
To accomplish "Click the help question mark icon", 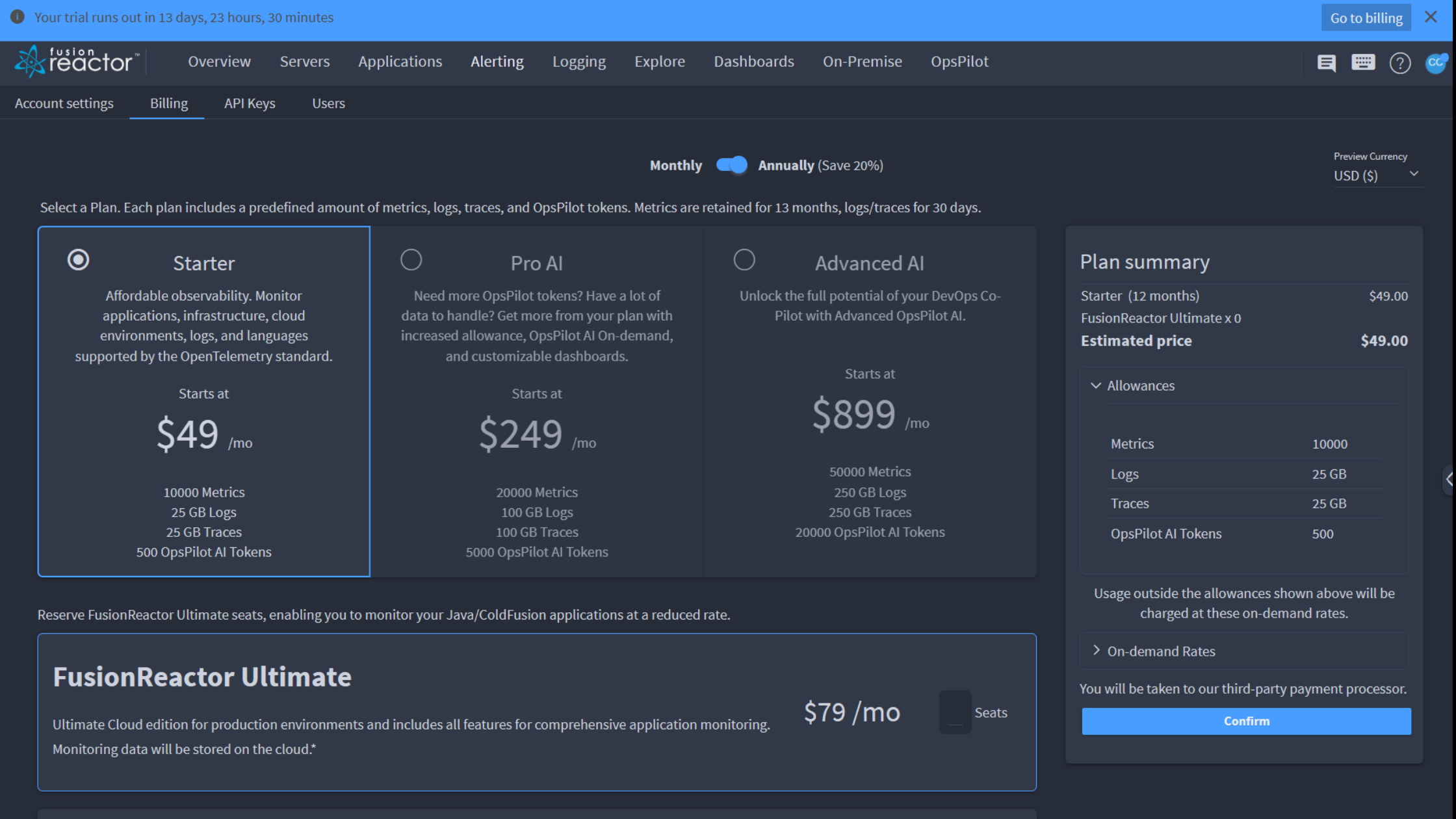I will [x=1399, y=63].
